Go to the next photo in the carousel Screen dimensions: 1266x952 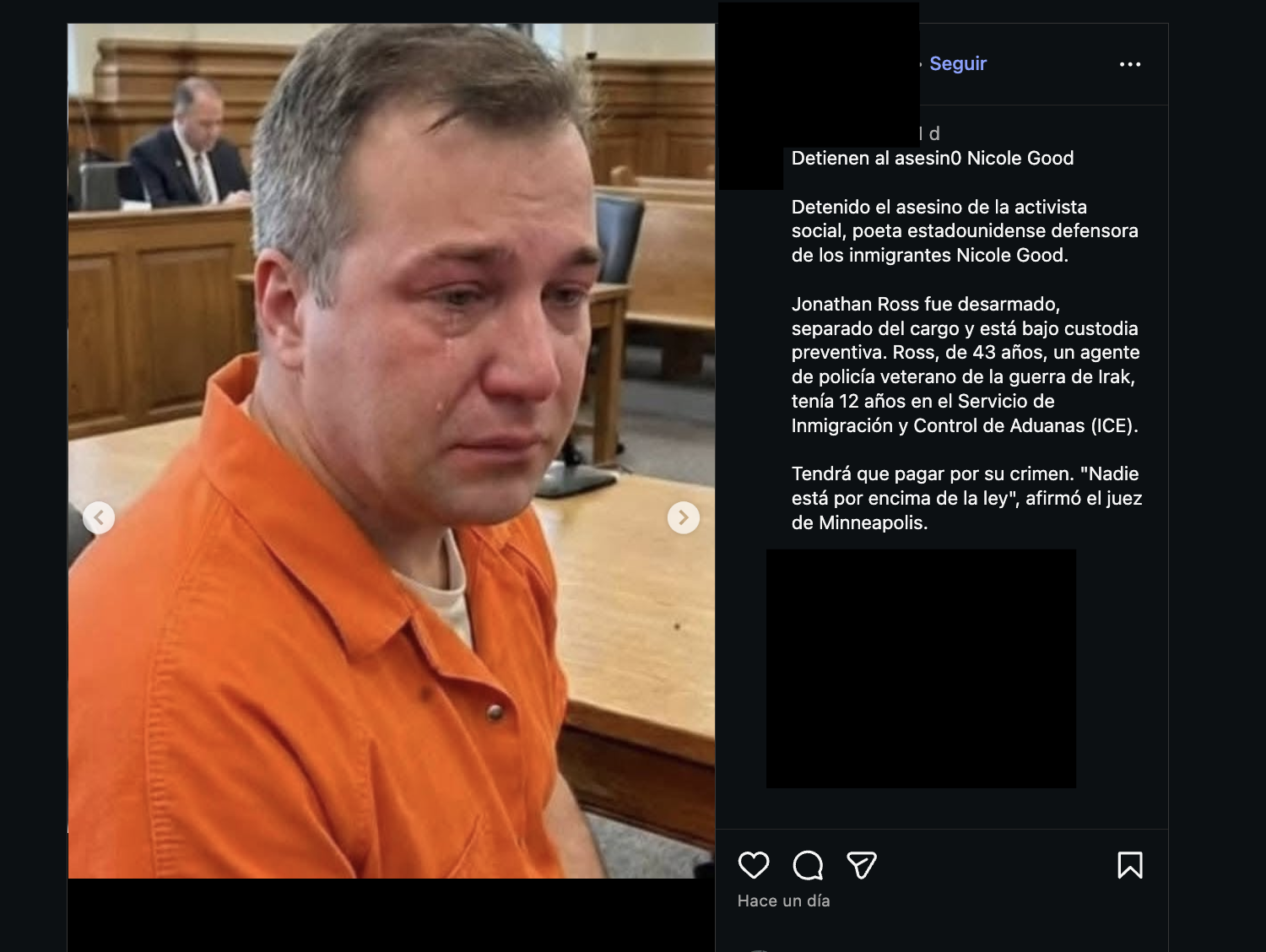click(x=684, y=517)
